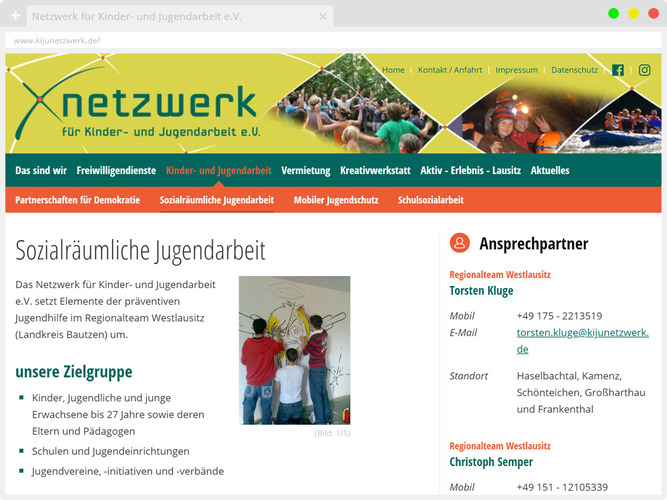Open the Kontakt / Anfahrt link
This screenshot has height=500, width=667.
[450, 70]
